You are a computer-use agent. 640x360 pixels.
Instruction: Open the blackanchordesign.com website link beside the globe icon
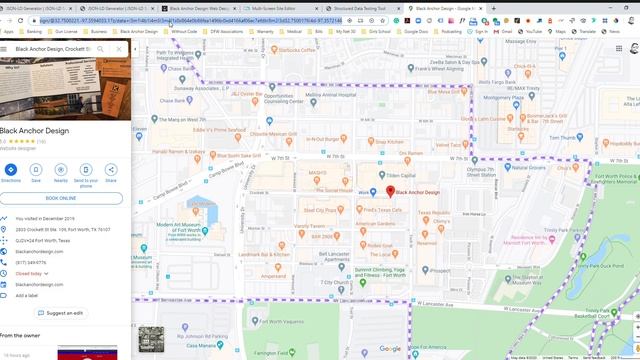40,251
